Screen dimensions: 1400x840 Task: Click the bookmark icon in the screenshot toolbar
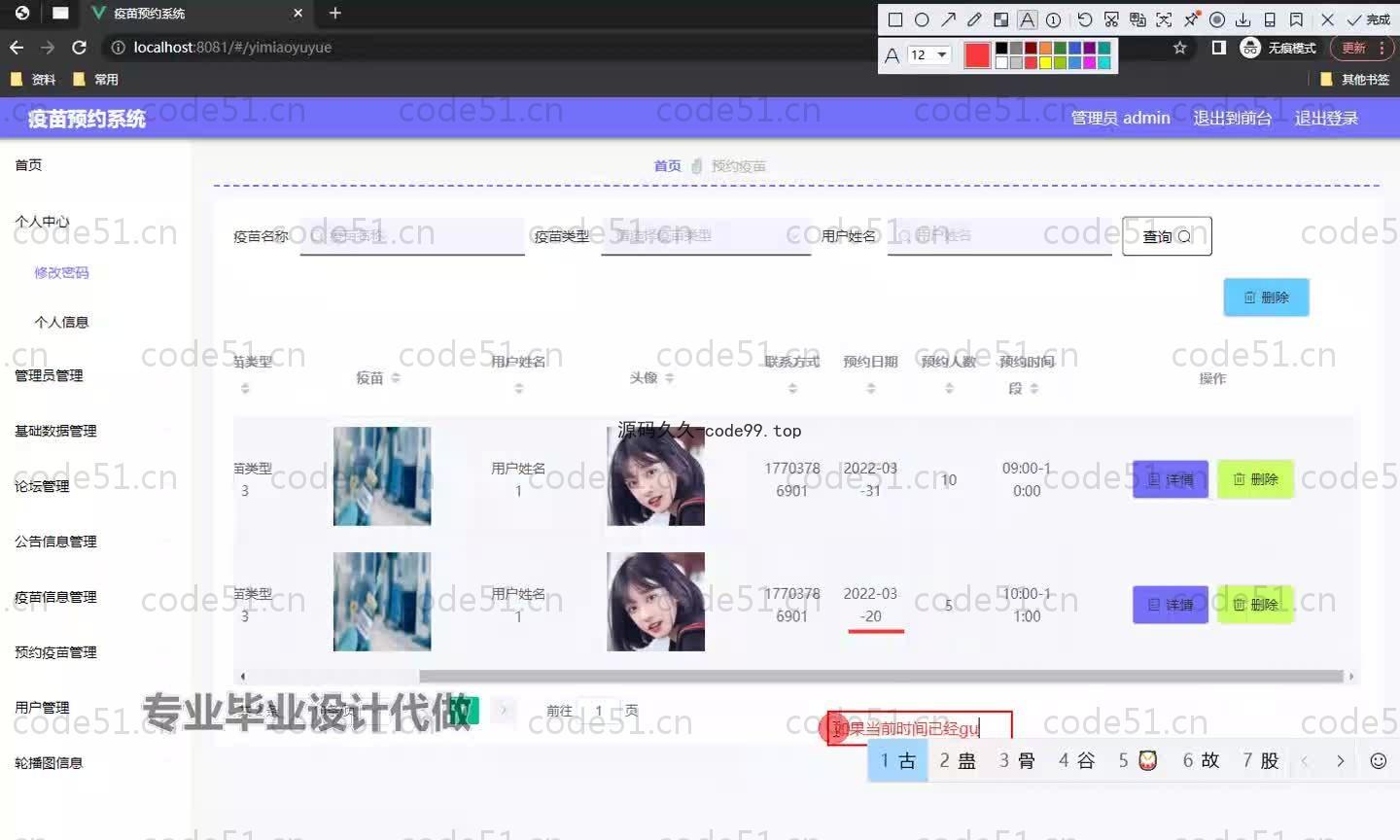(x=1296, y=19)
